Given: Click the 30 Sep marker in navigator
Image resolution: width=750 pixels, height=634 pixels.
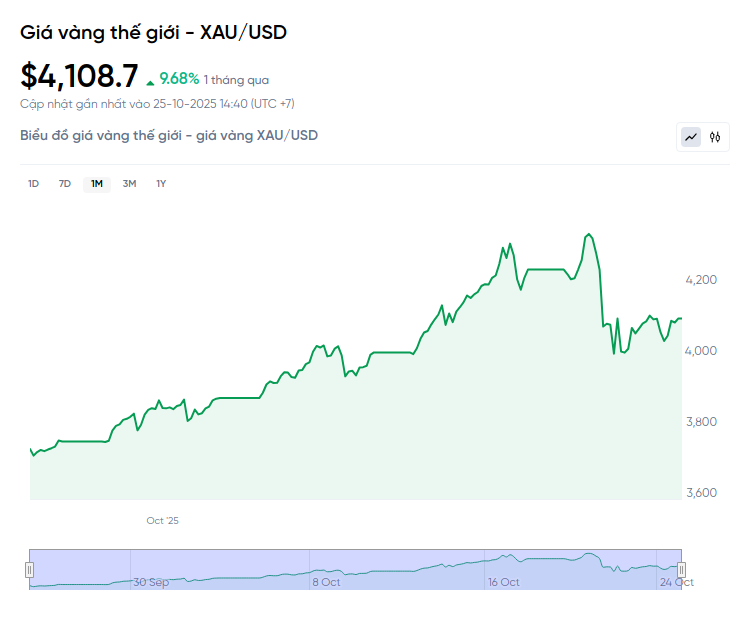Looking at the screenshot, I should coord(151,582).
